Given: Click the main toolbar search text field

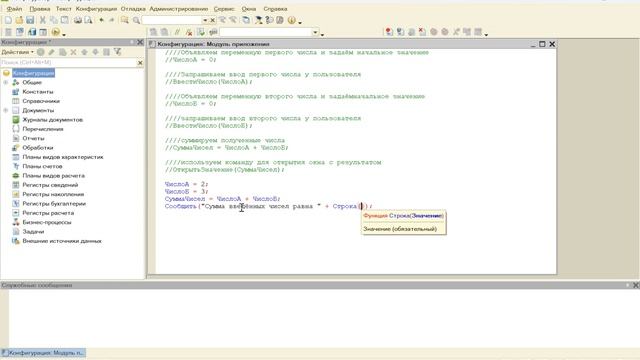Looking at the screenshot, I should coord(172,20).
